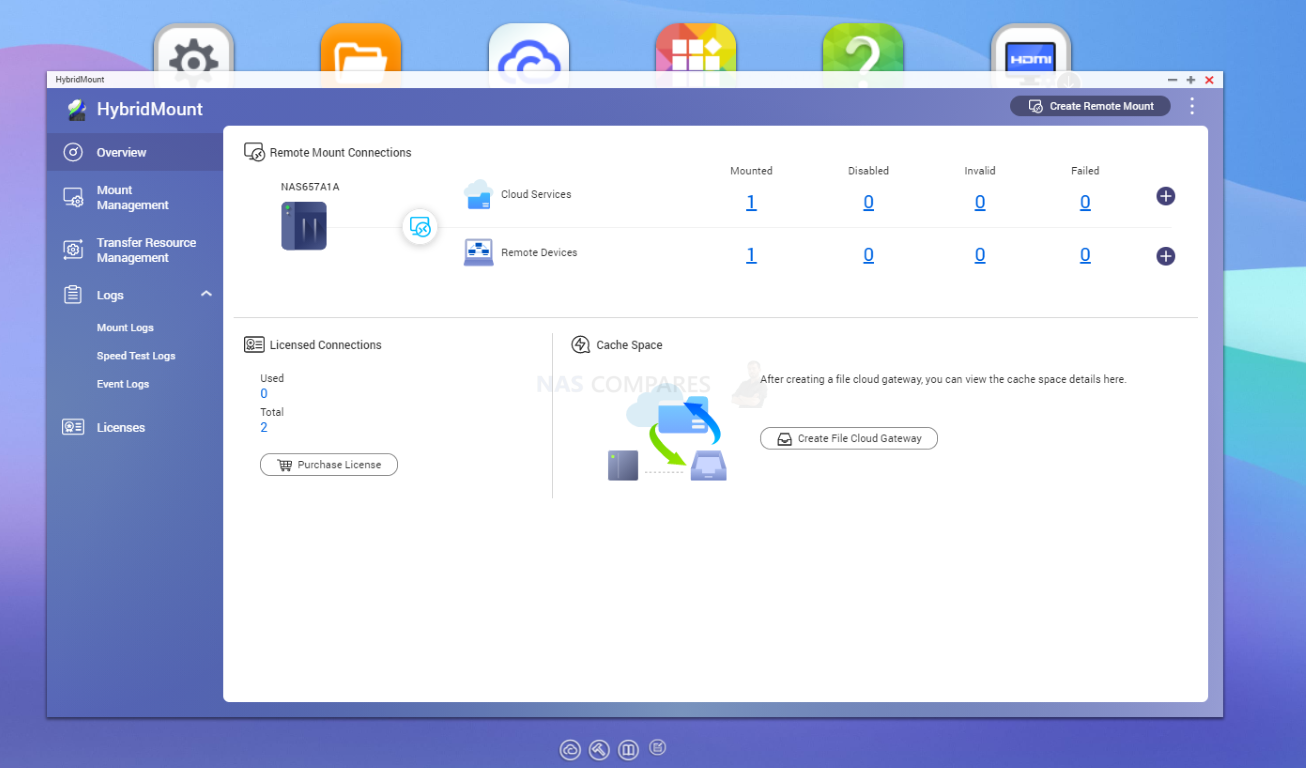Click the Purchase License button
Viewport: 1306px width, 768px height.
[x=329, y=465]
